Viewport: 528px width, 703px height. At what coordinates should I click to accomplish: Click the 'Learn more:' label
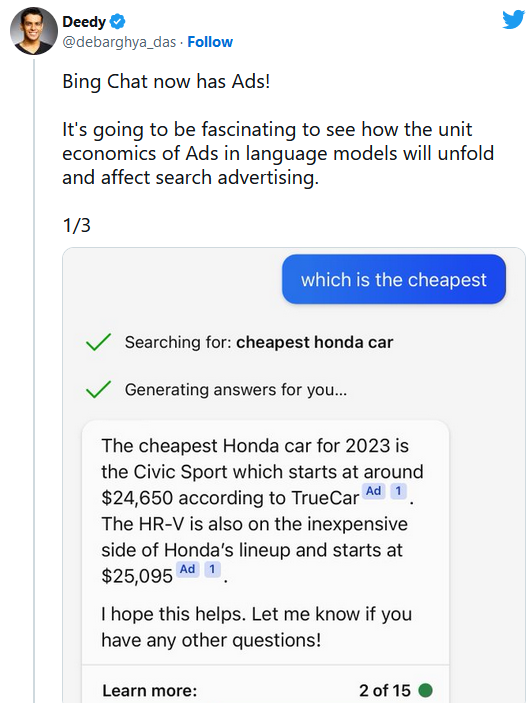150,690
